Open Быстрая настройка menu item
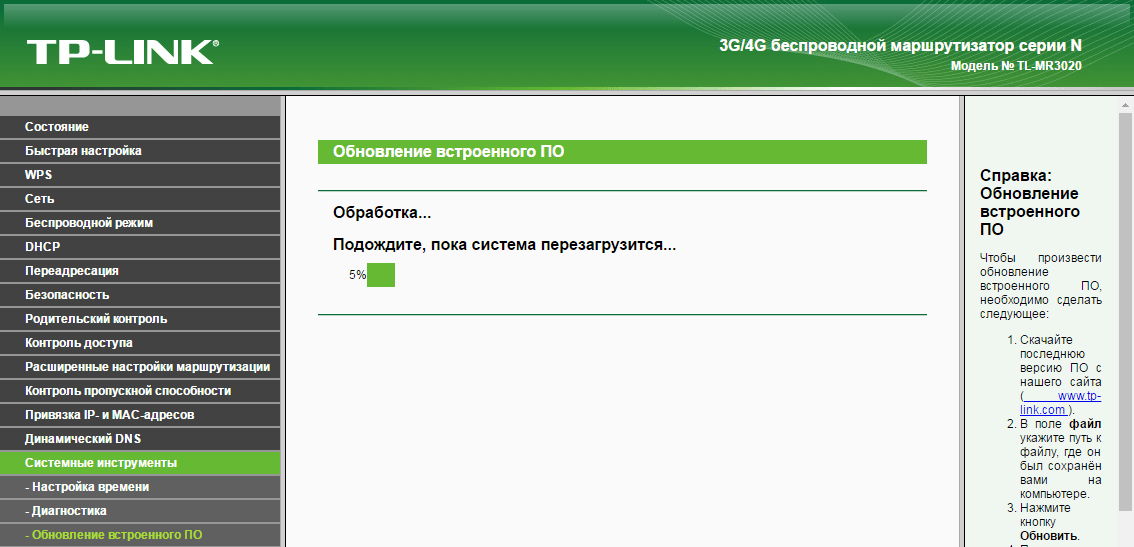The image size is (1134, 547). [83, 151]
